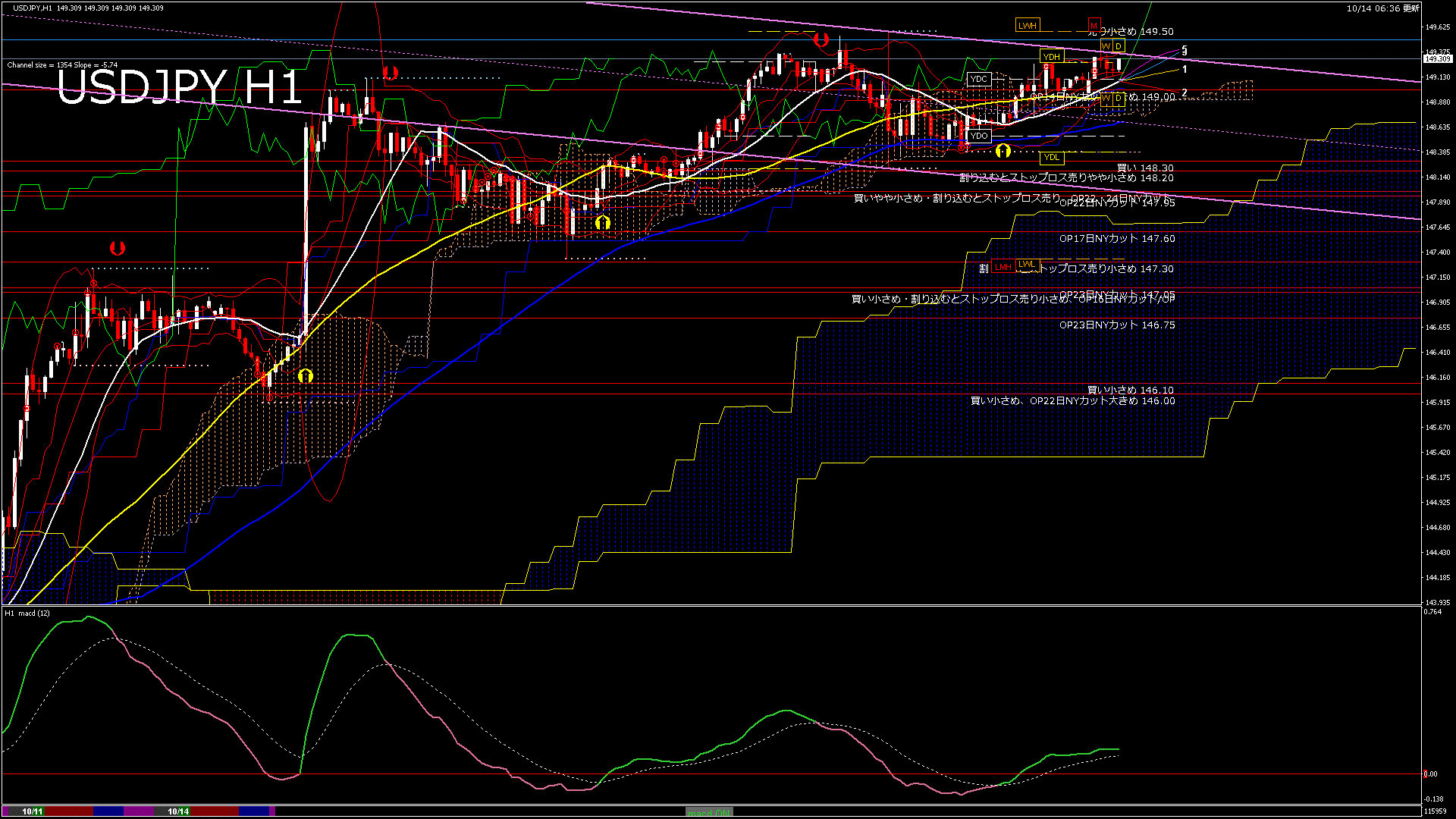
Task: Click the lower D pivot box near 149.00
Action: tap(1119, 98)
